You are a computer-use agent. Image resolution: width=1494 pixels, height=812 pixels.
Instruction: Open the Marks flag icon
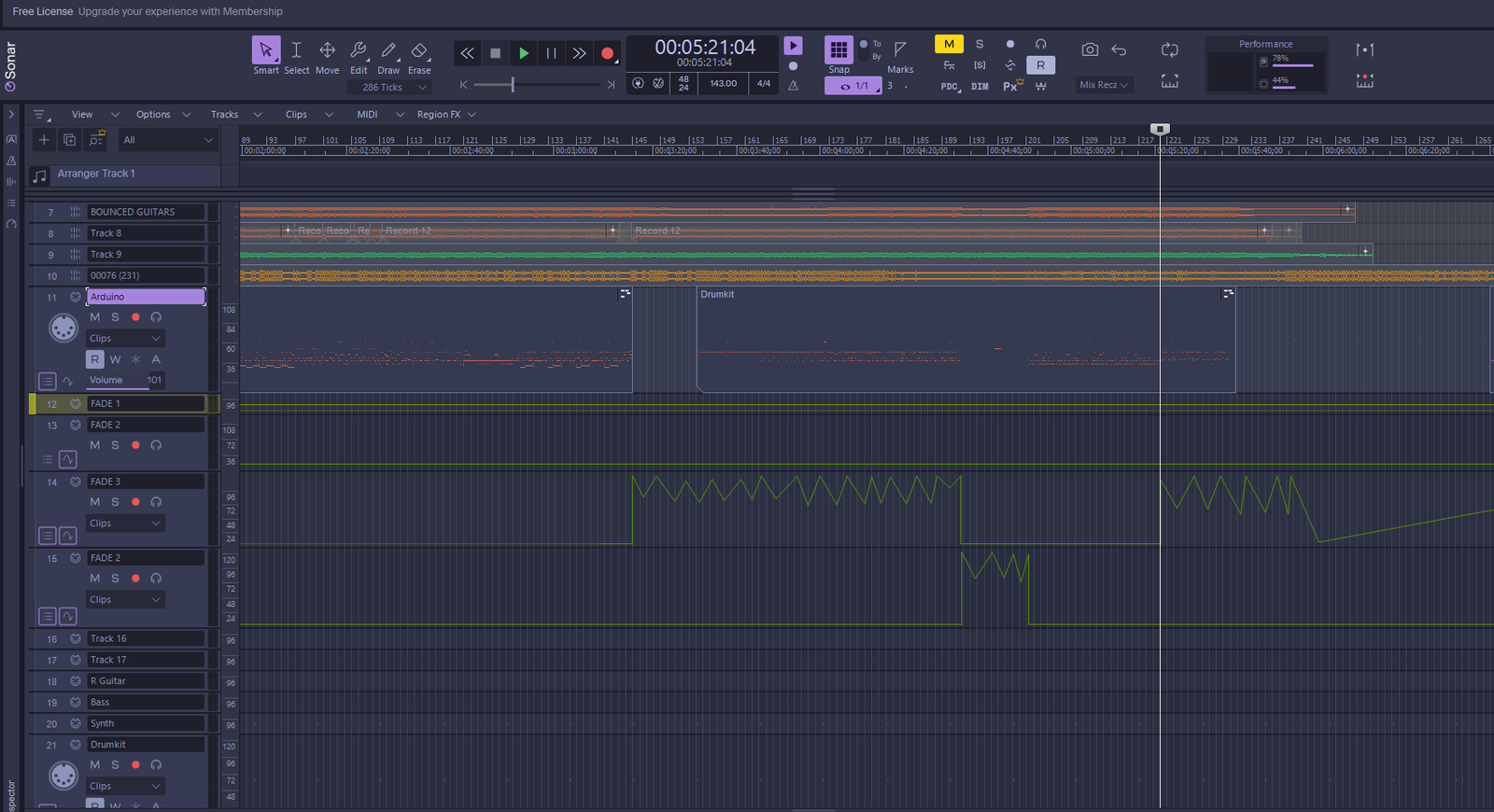[x=900, y=49]
